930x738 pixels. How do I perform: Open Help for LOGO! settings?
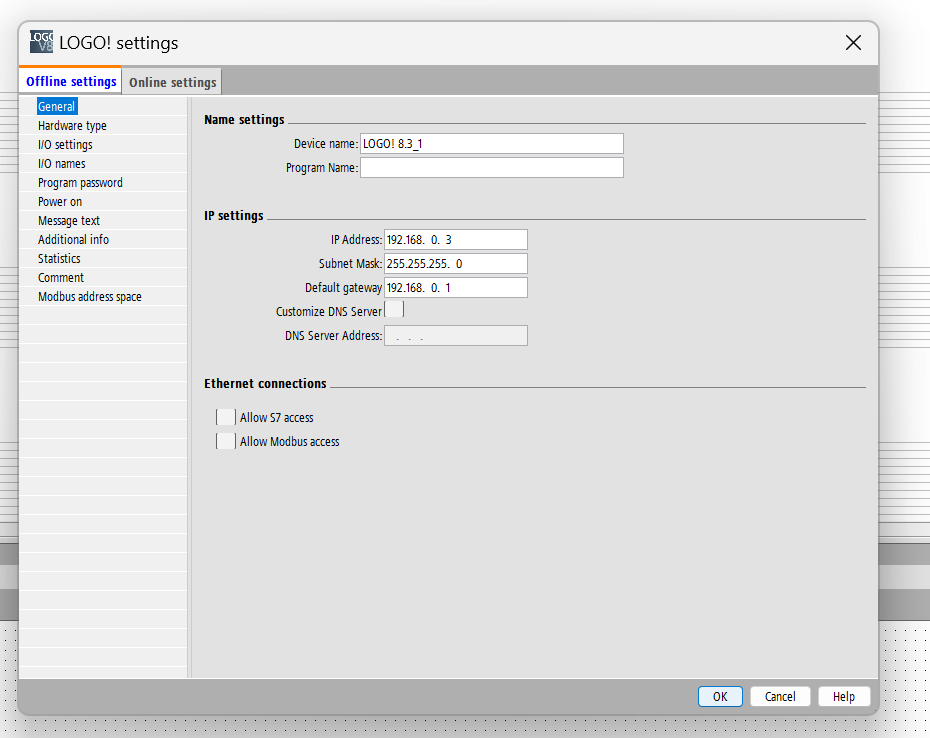tap(844, 696)
